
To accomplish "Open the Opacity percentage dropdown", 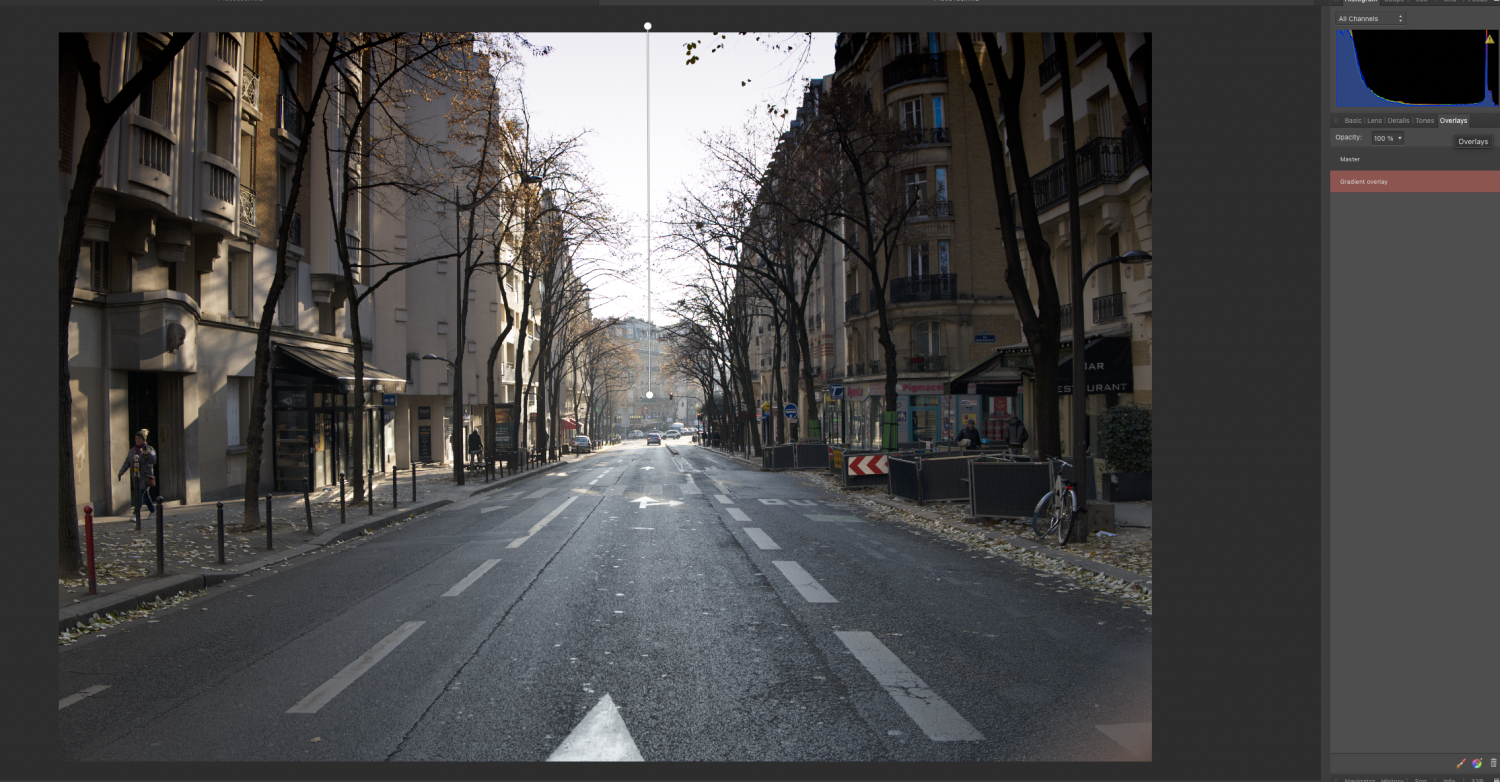I will [x=1387, y=138].
